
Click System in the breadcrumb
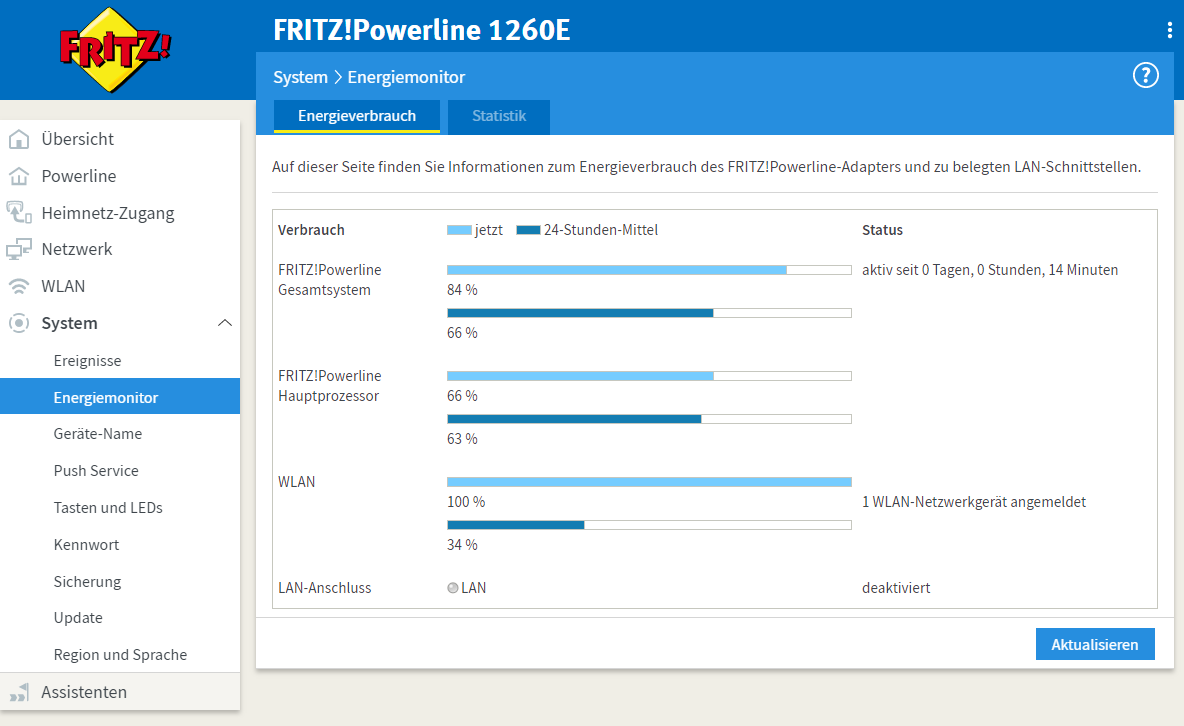(x=300, y=77)
